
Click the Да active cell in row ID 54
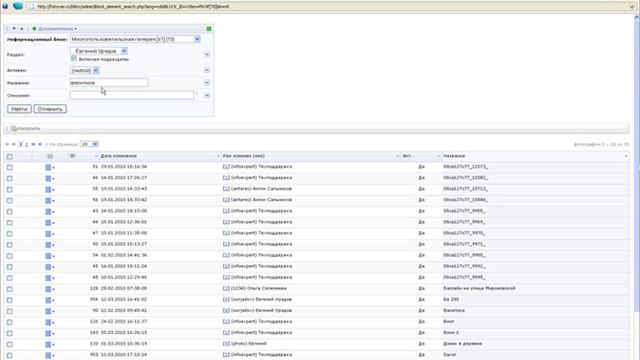(422, 255)
